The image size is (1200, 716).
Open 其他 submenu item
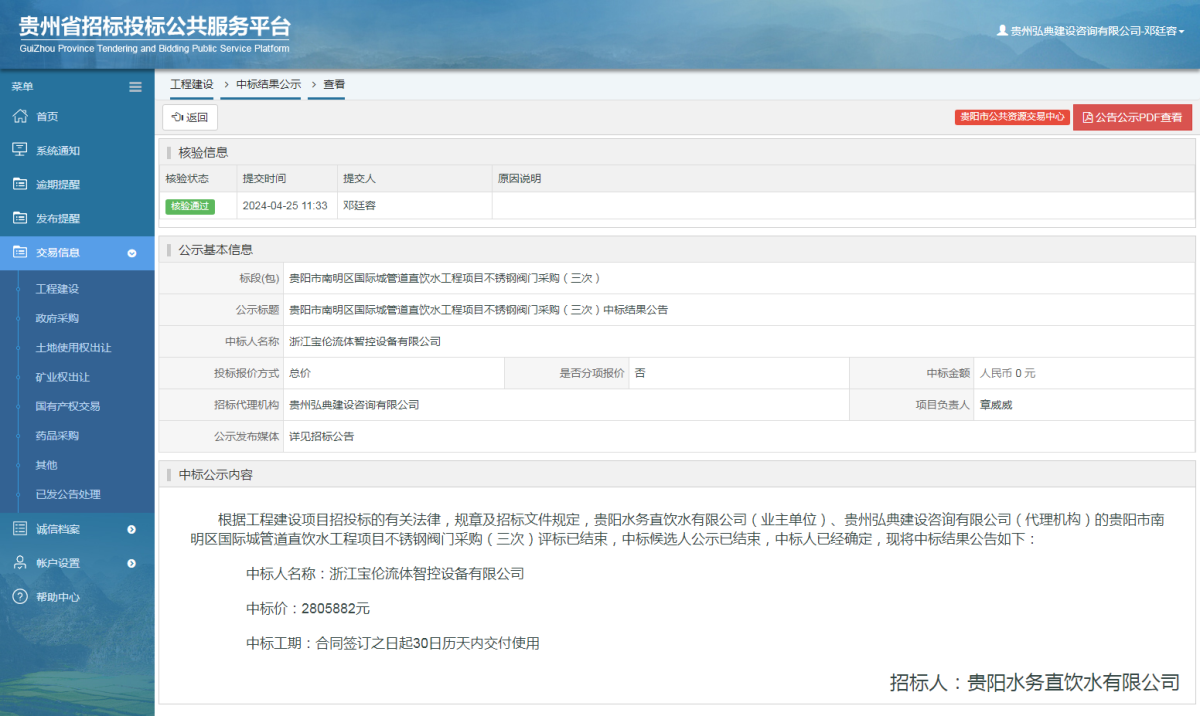pyautogui.click(x=46, y=465)
